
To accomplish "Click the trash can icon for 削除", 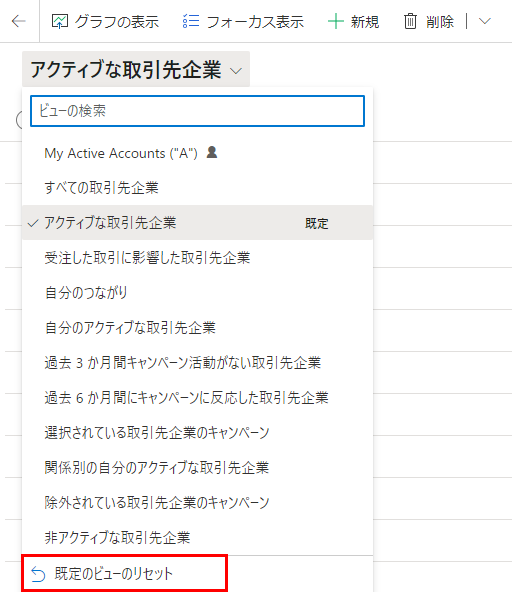I will 410,22.
